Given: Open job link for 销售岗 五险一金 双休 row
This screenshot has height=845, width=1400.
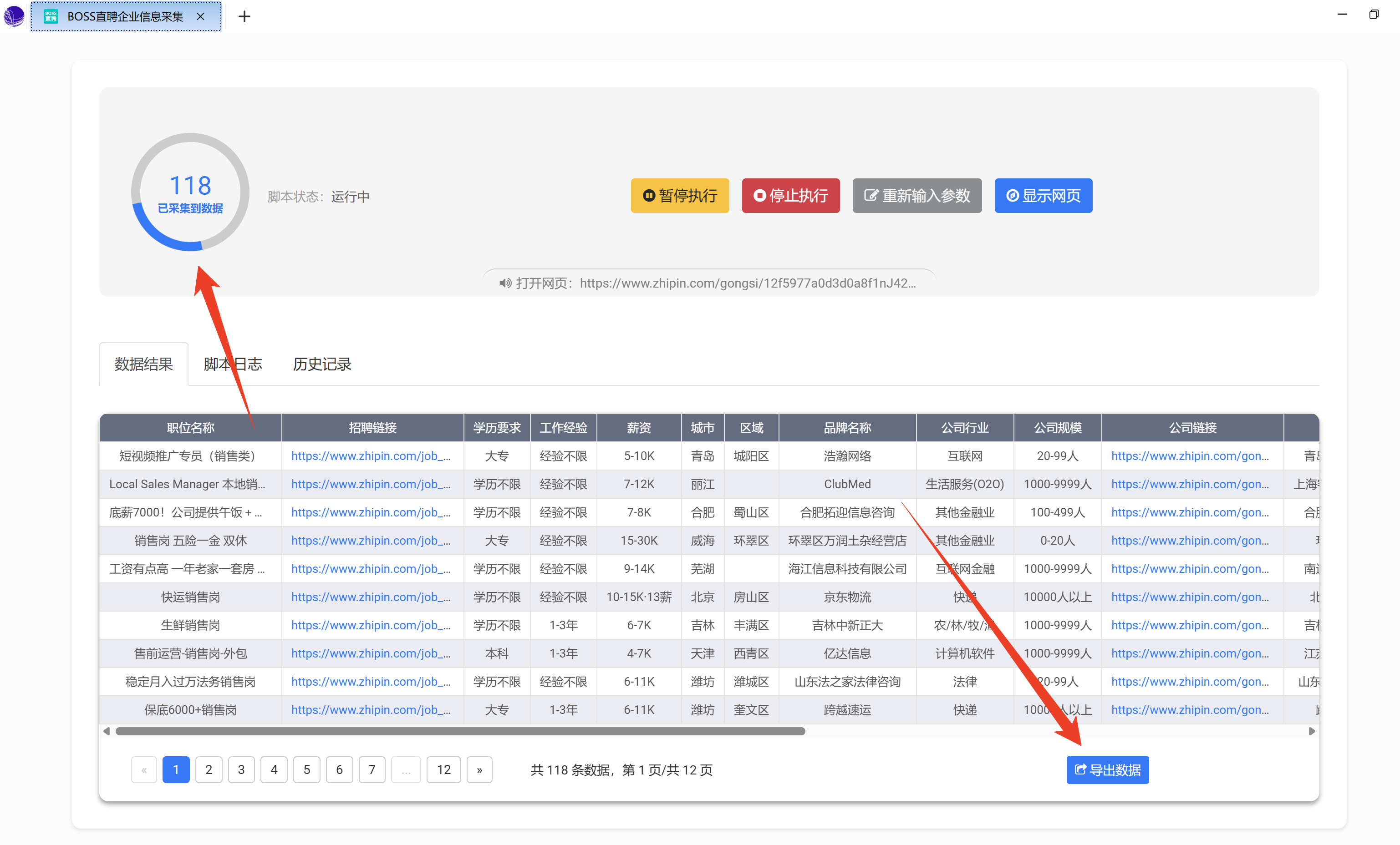Looking at the screenshot, I should click(371, 541).
